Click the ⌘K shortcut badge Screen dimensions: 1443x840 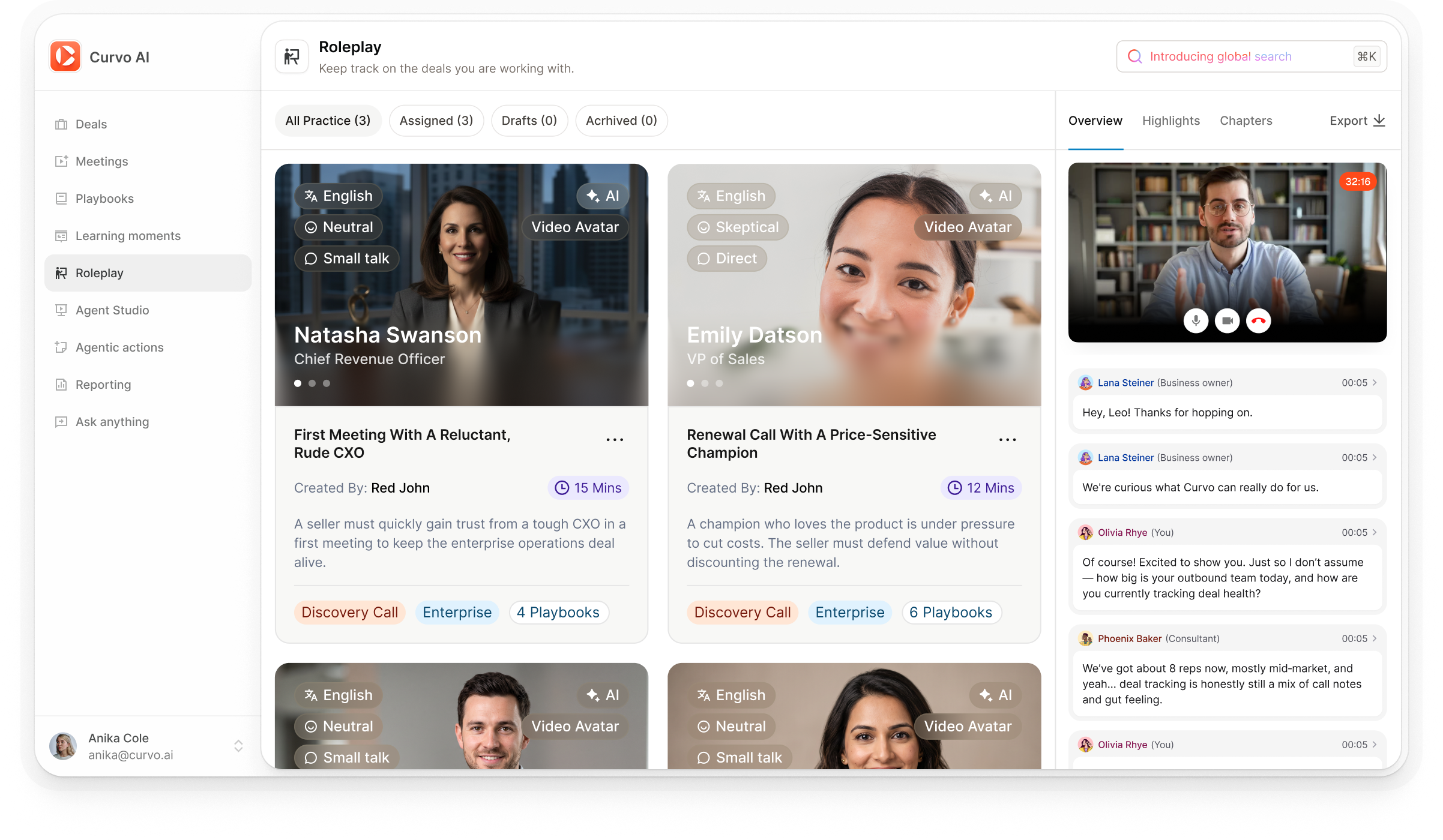click(x=1367, y=56)
